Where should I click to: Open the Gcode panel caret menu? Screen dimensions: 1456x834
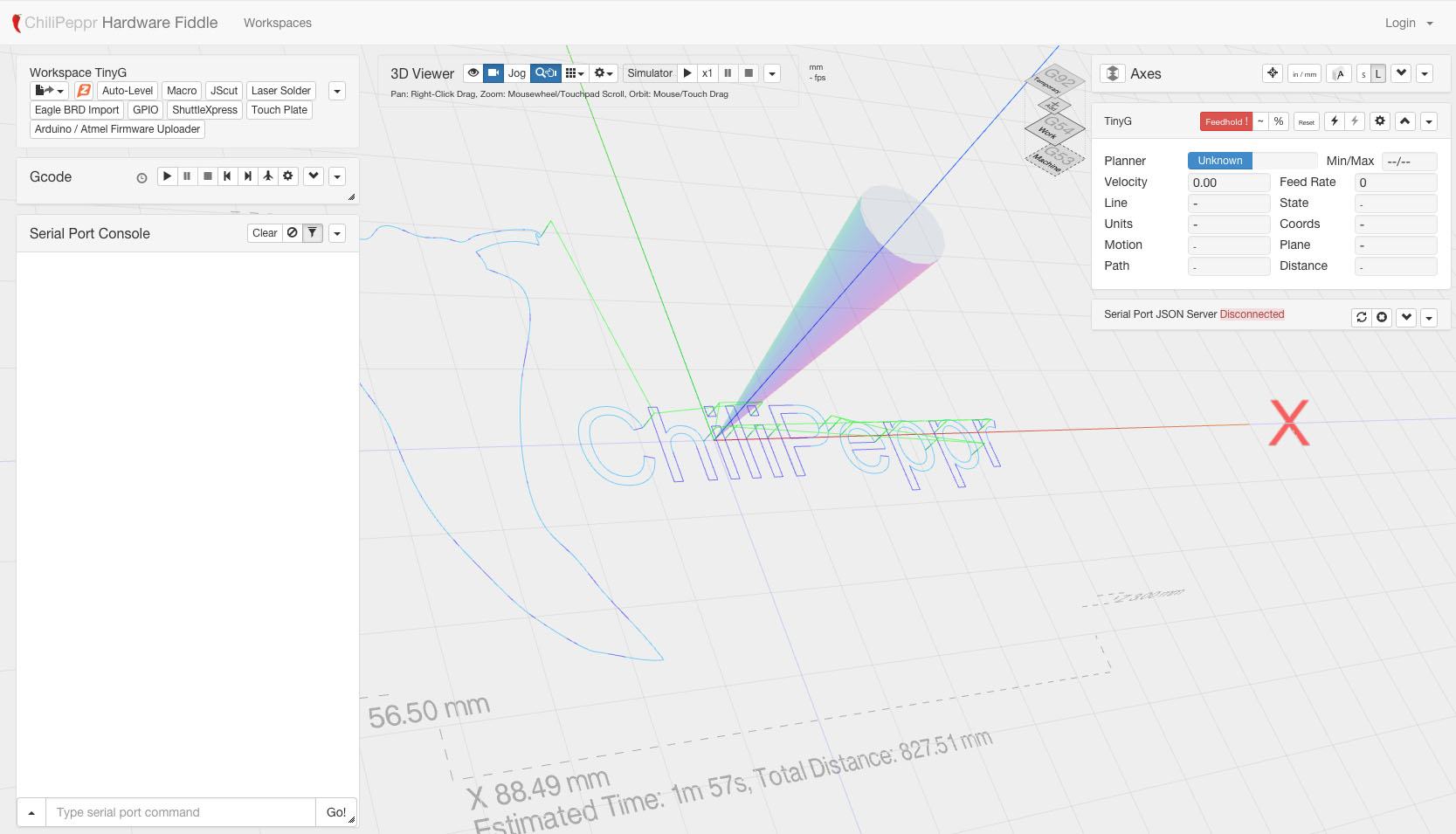coord(337,176)
